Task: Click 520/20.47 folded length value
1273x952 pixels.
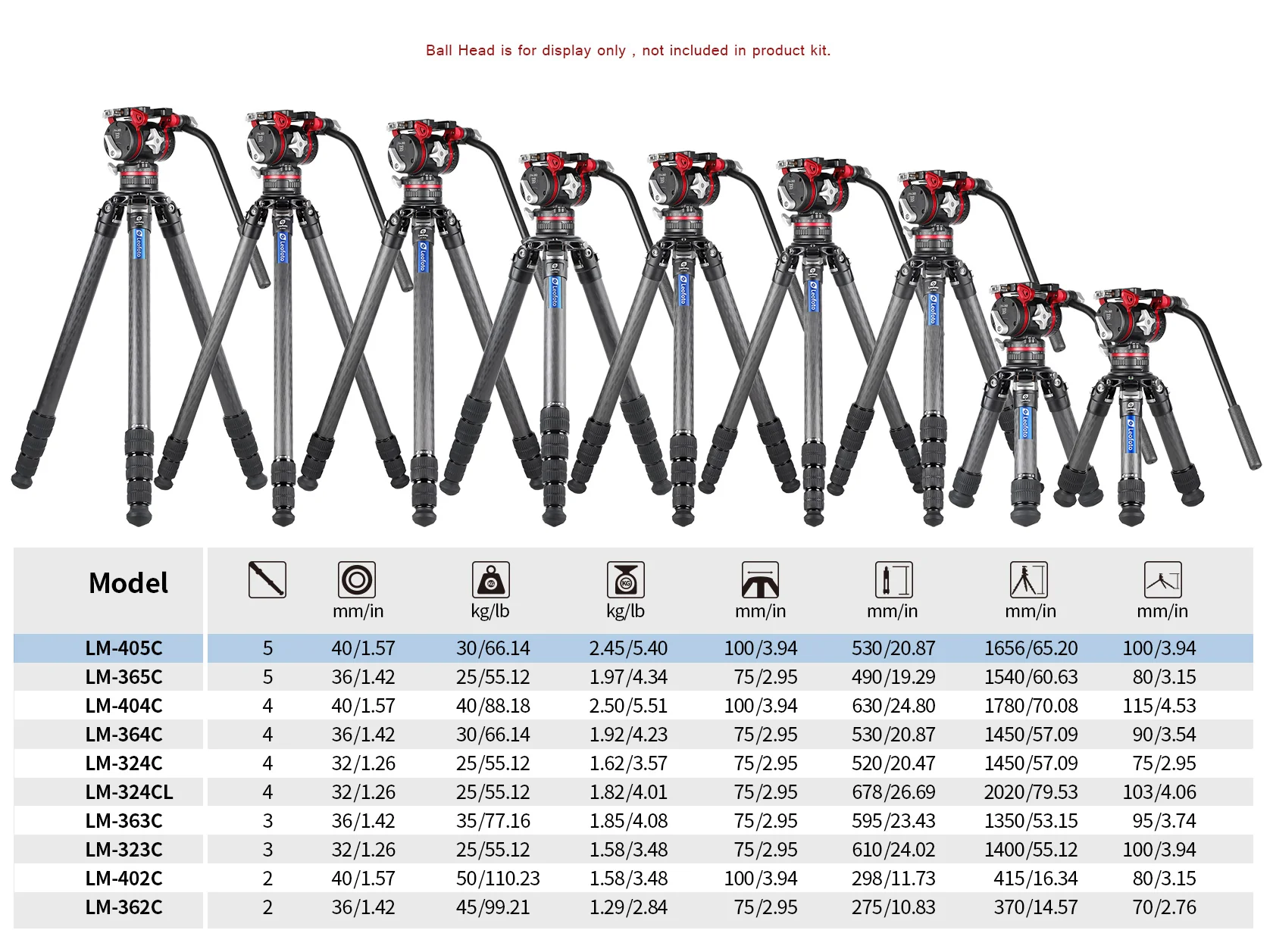Action: click(x=893, y=763)
